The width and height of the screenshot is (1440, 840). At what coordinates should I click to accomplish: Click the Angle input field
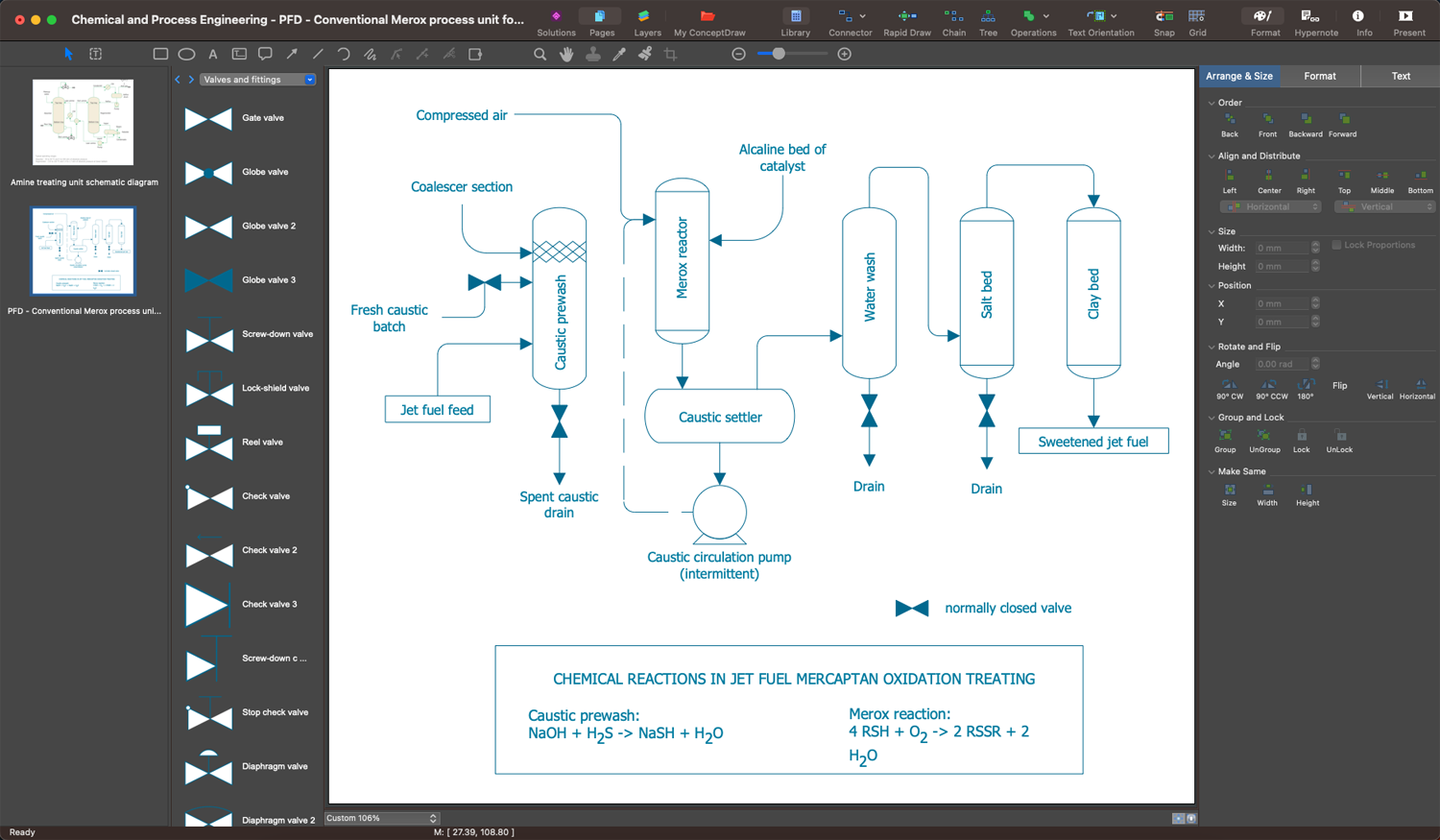1282,364
